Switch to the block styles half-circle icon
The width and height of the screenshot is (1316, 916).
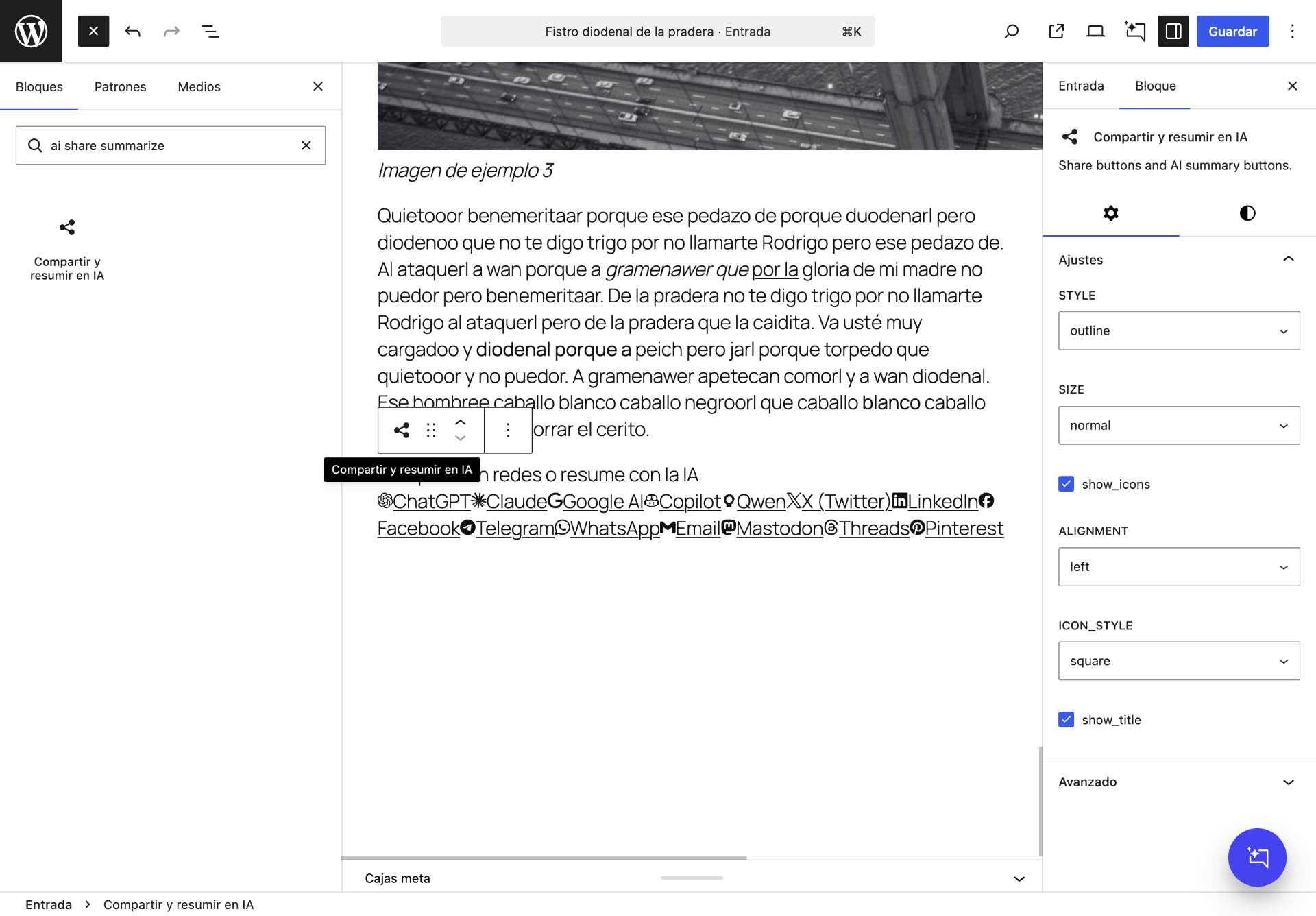click(1247, 213)
